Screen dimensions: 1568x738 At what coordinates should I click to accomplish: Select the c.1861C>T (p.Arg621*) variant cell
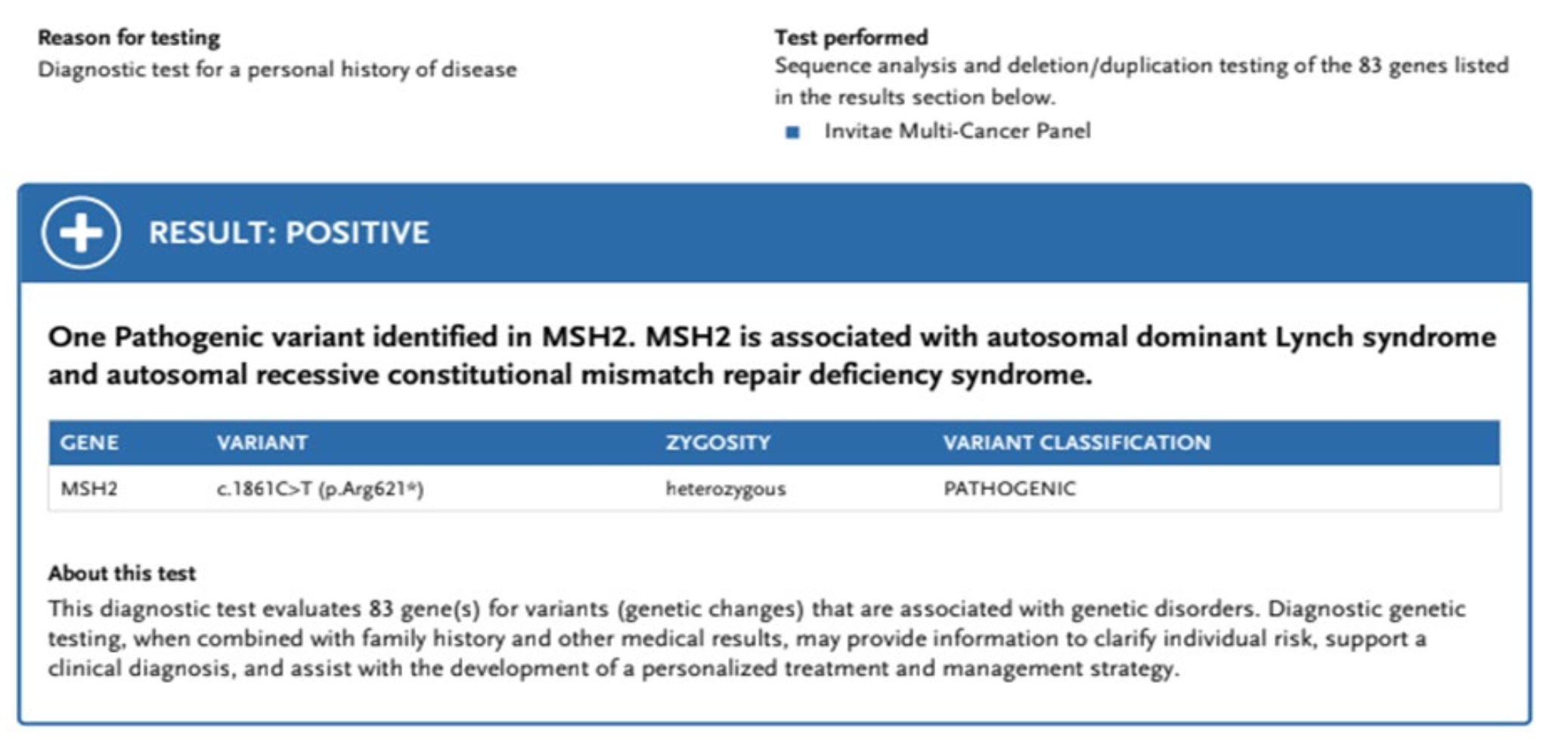click(x=320, y=489)
